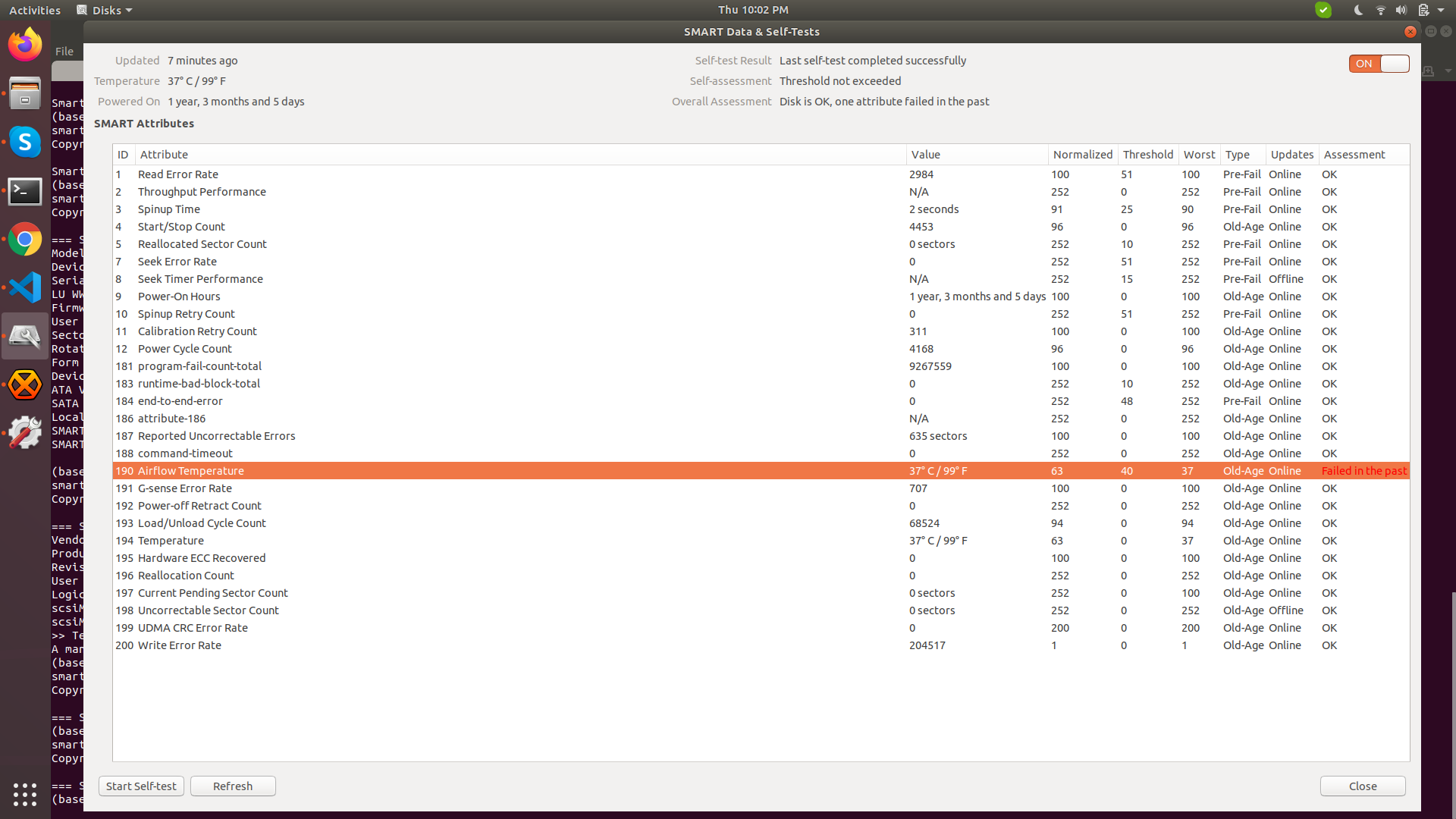
Task: Select G-sense Error Rate row
Action: pyautogui.click(x=761, y=488)
